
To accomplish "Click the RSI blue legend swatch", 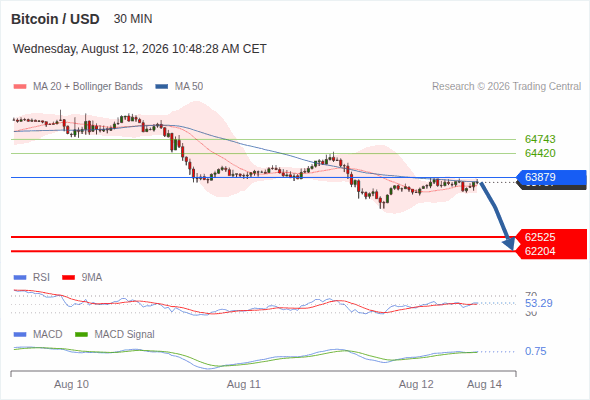I will [20, 278].
